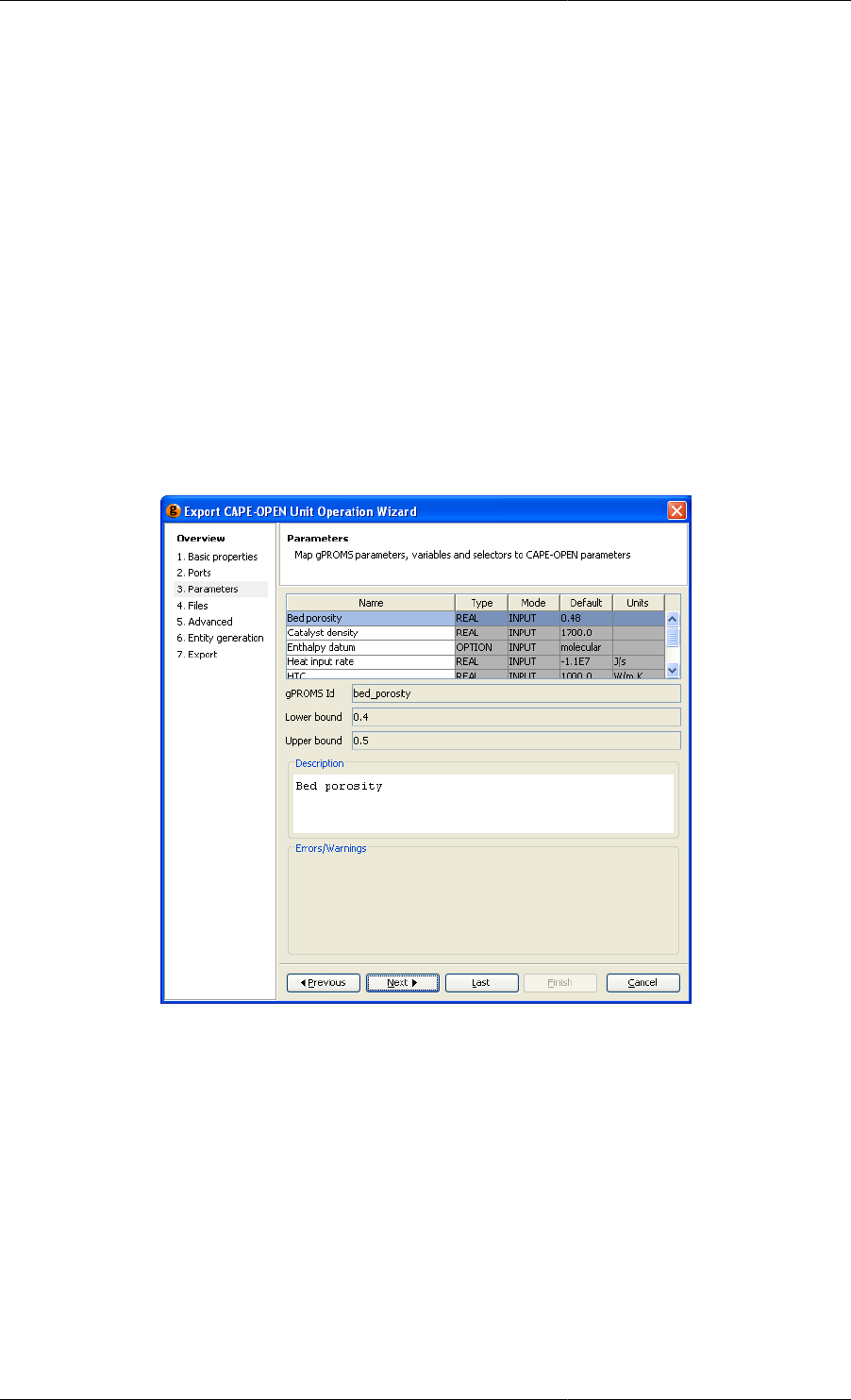
Task: Click the Next button
Action: (x=403, y=982)
